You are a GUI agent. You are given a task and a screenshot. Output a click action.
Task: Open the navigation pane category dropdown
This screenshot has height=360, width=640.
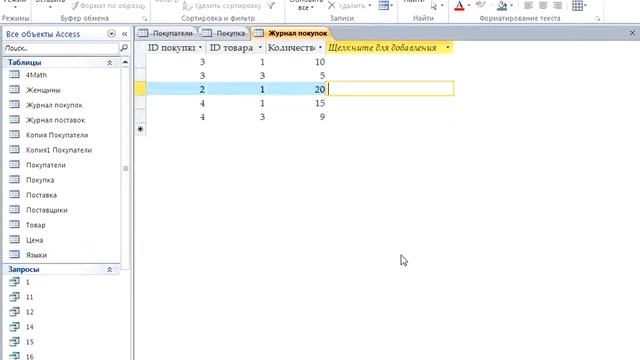111,34
